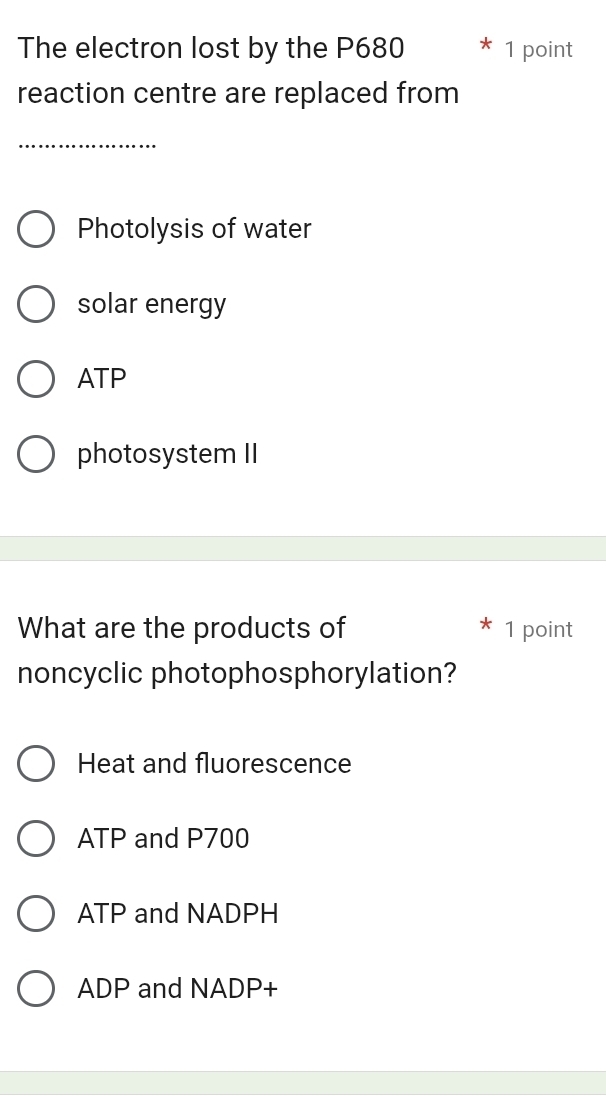
Task: Select the ADP and NADP+ radio circle
Action: coord(36,989)
